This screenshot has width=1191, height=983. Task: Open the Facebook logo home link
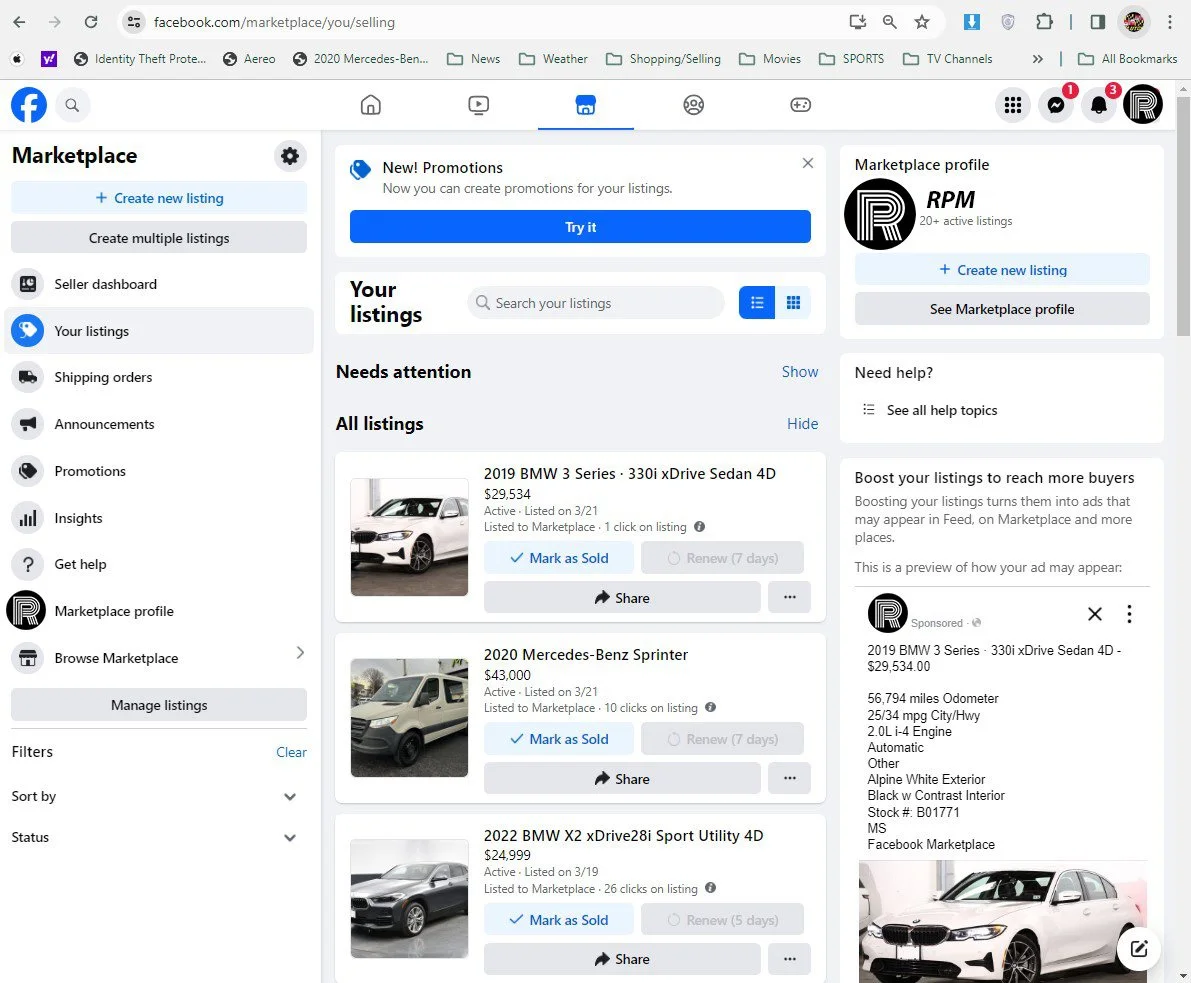tap(29, 105)
